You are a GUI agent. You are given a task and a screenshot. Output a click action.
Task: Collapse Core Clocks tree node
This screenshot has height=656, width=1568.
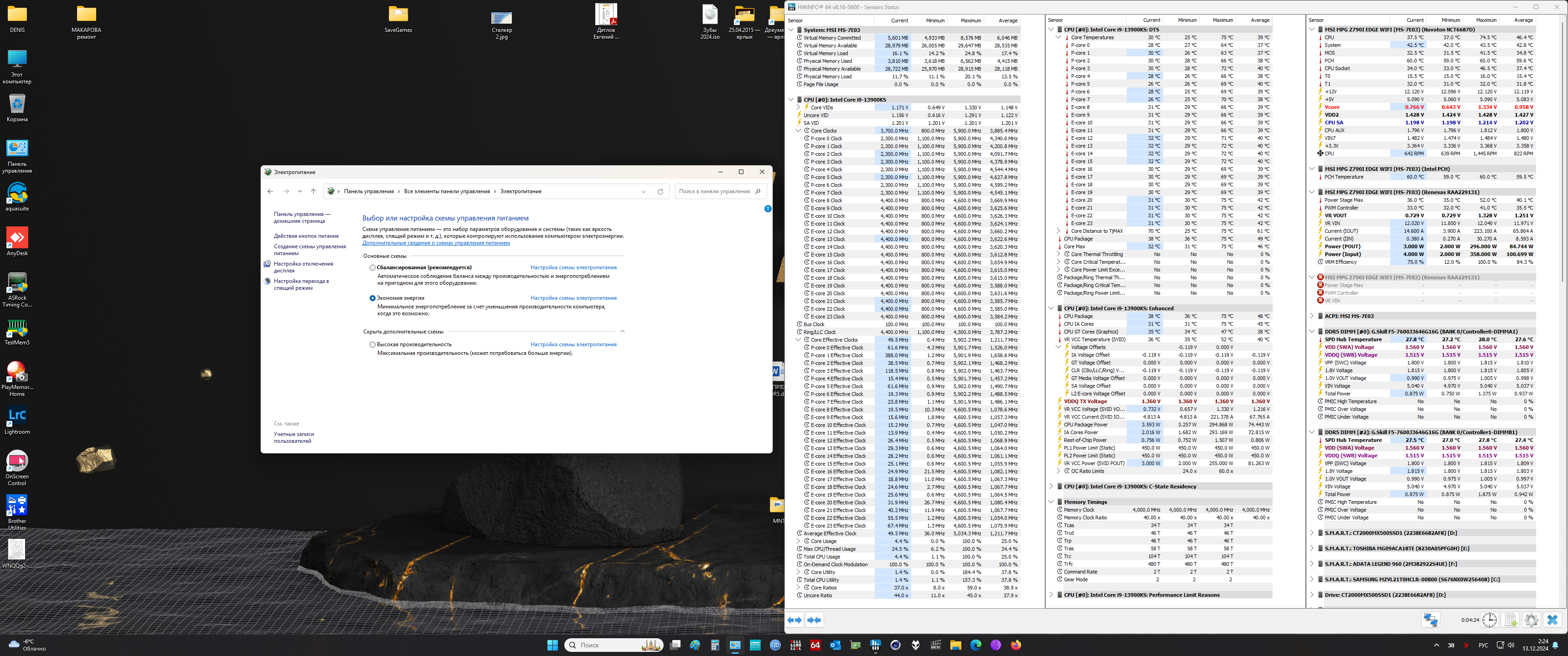pyautogui.click(x=798, y=131)
